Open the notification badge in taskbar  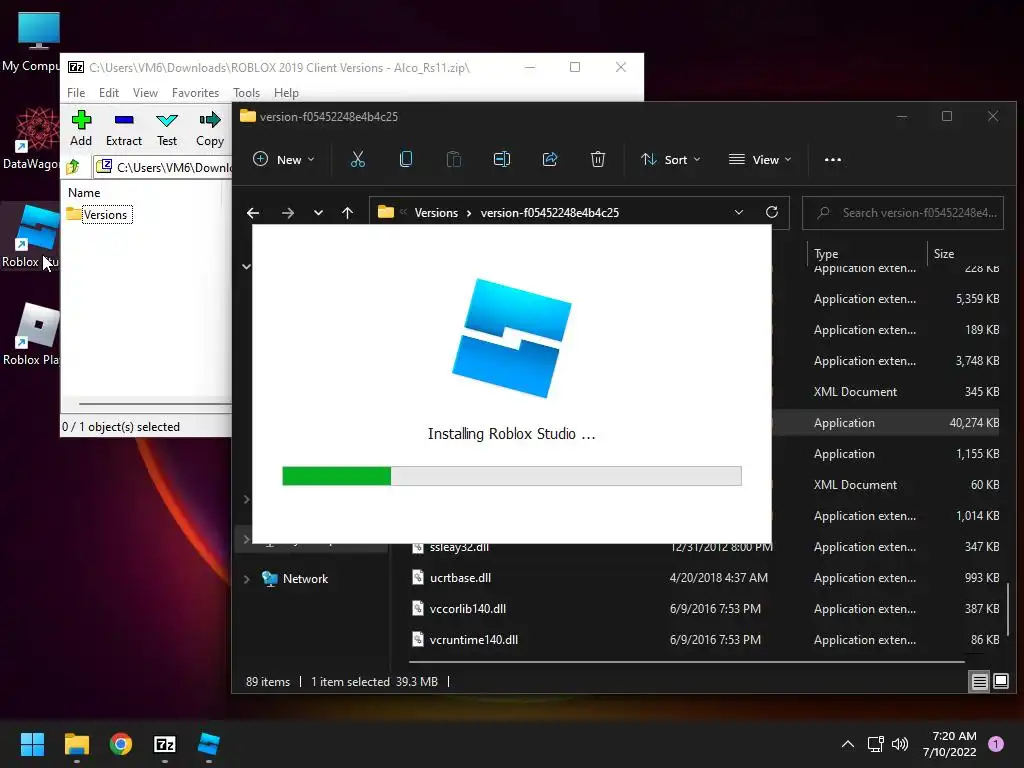(995, 744)
